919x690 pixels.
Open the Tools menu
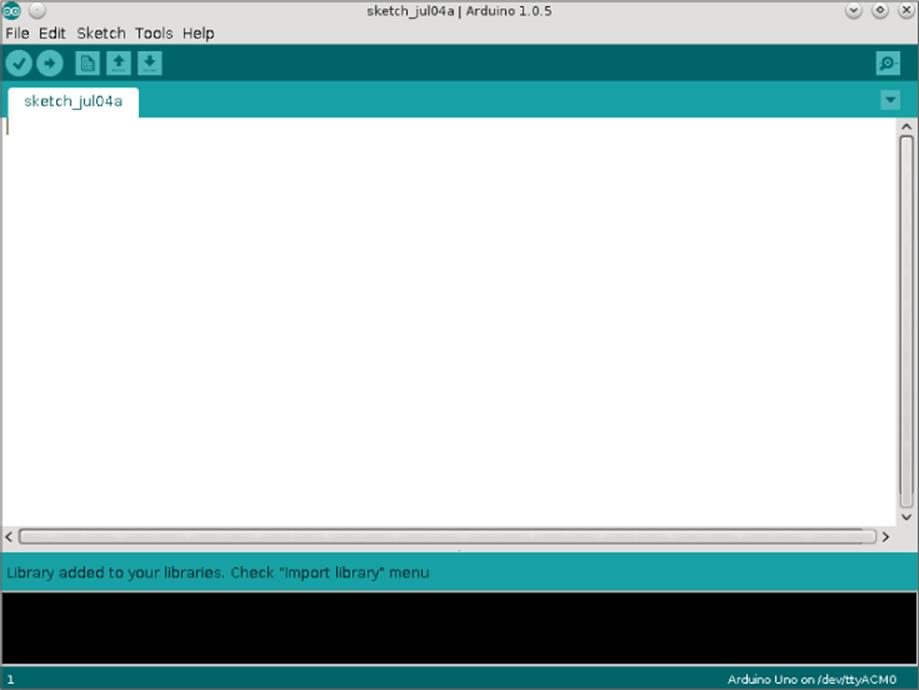(154, 33)
